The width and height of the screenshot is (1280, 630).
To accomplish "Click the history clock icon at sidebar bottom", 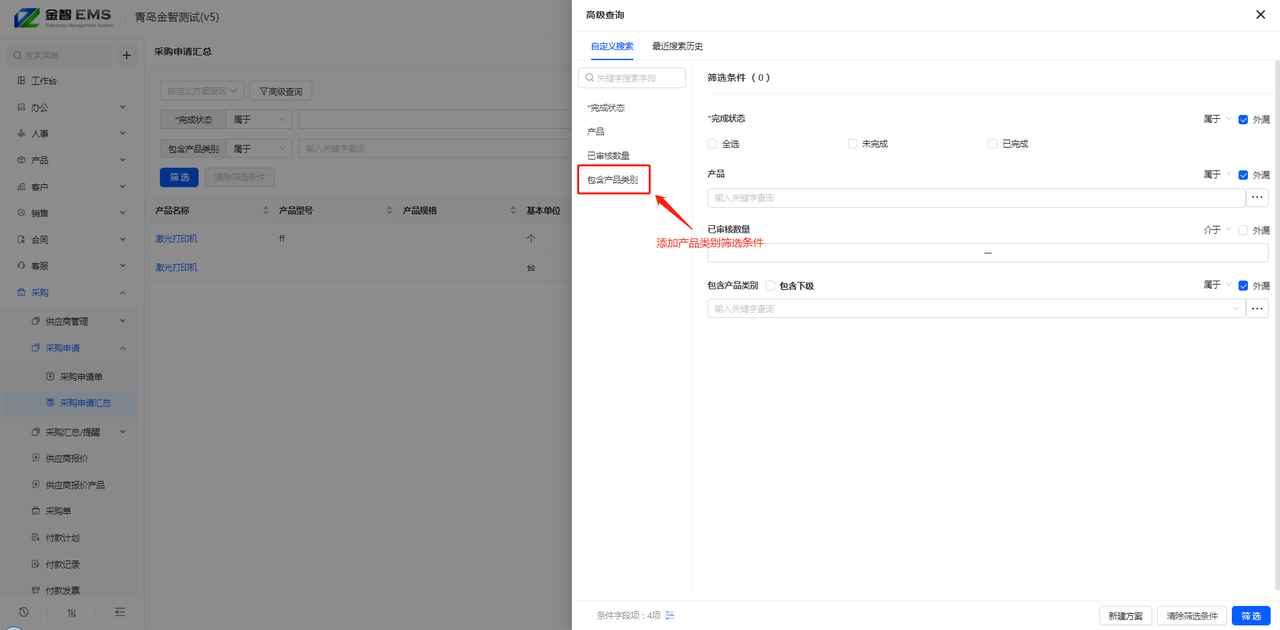I will tap(24, 612).
